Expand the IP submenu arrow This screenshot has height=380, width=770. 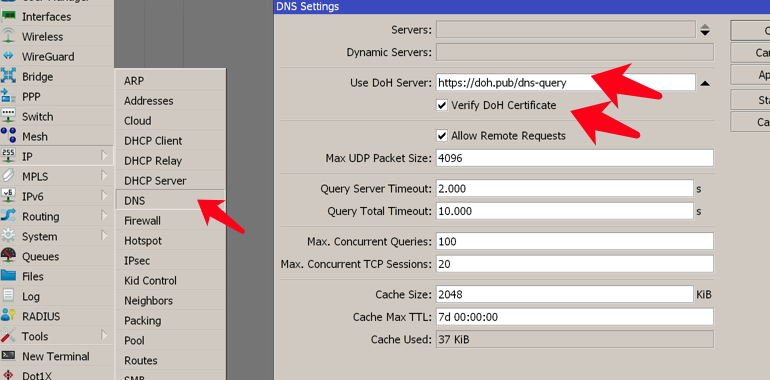coord(104,156)
